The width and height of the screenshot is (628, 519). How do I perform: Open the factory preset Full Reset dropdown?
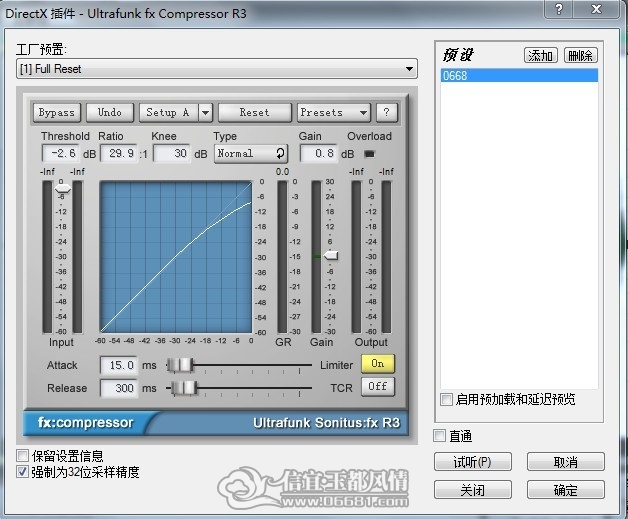point(217,69)
